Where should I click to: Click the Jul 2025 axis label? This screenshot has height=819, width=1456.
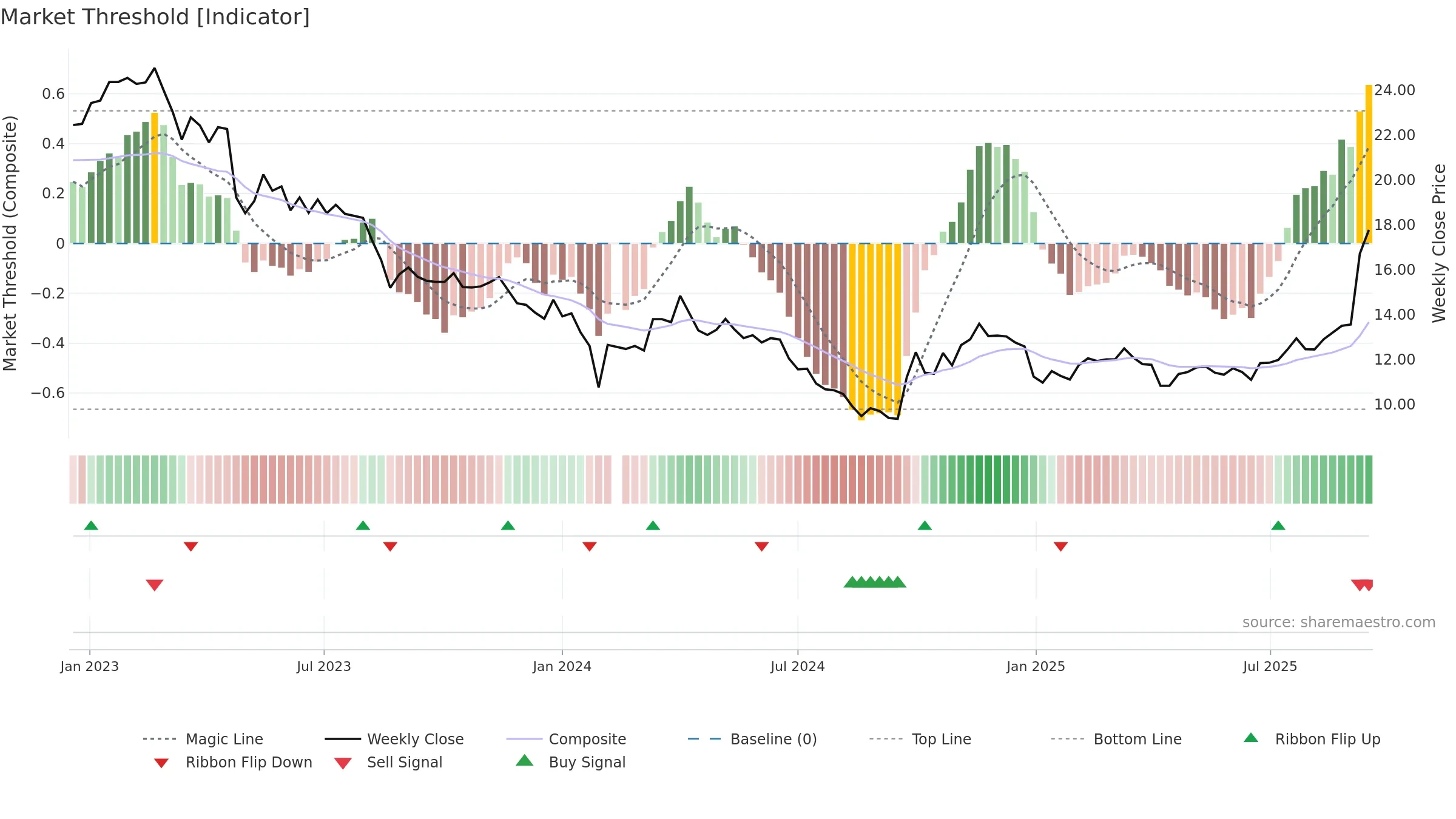[1270, 666]
